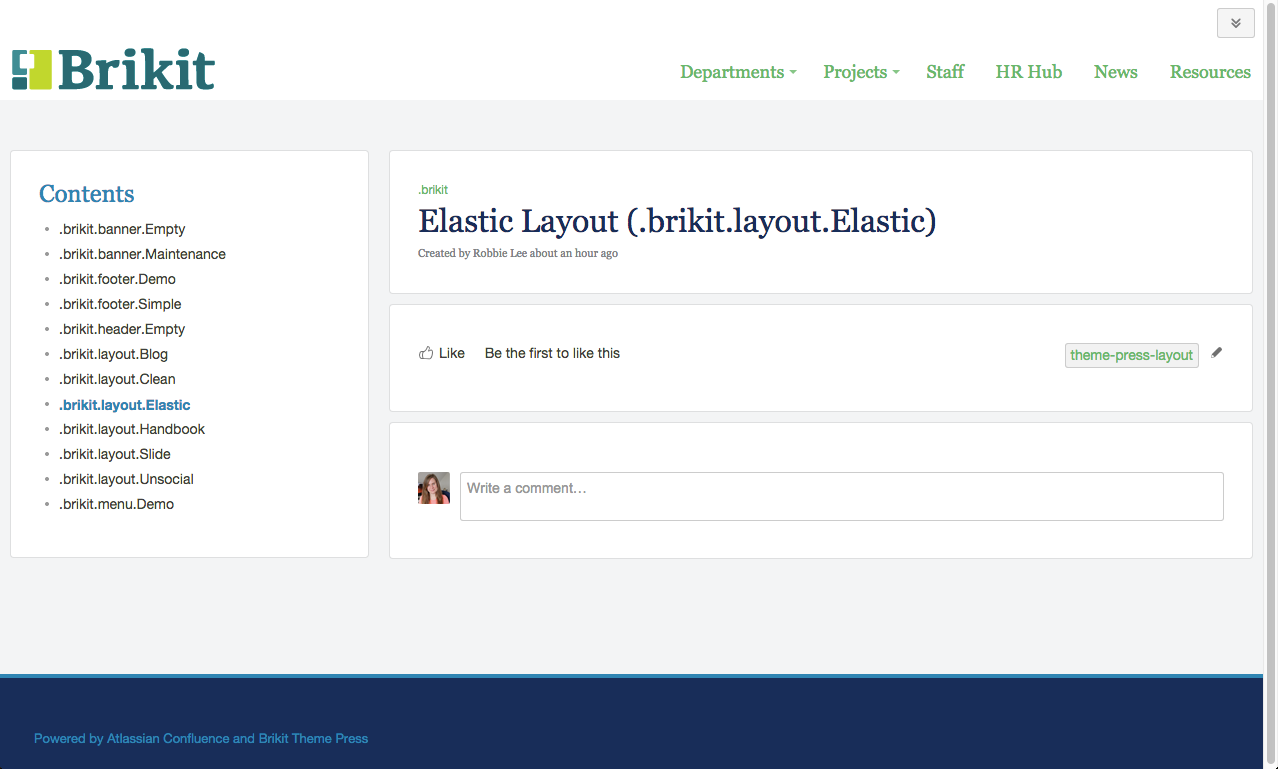Open the HR Hub menu item
Image resolution: width=1278 pixels, height=769 pixels.
[1028, 72]
